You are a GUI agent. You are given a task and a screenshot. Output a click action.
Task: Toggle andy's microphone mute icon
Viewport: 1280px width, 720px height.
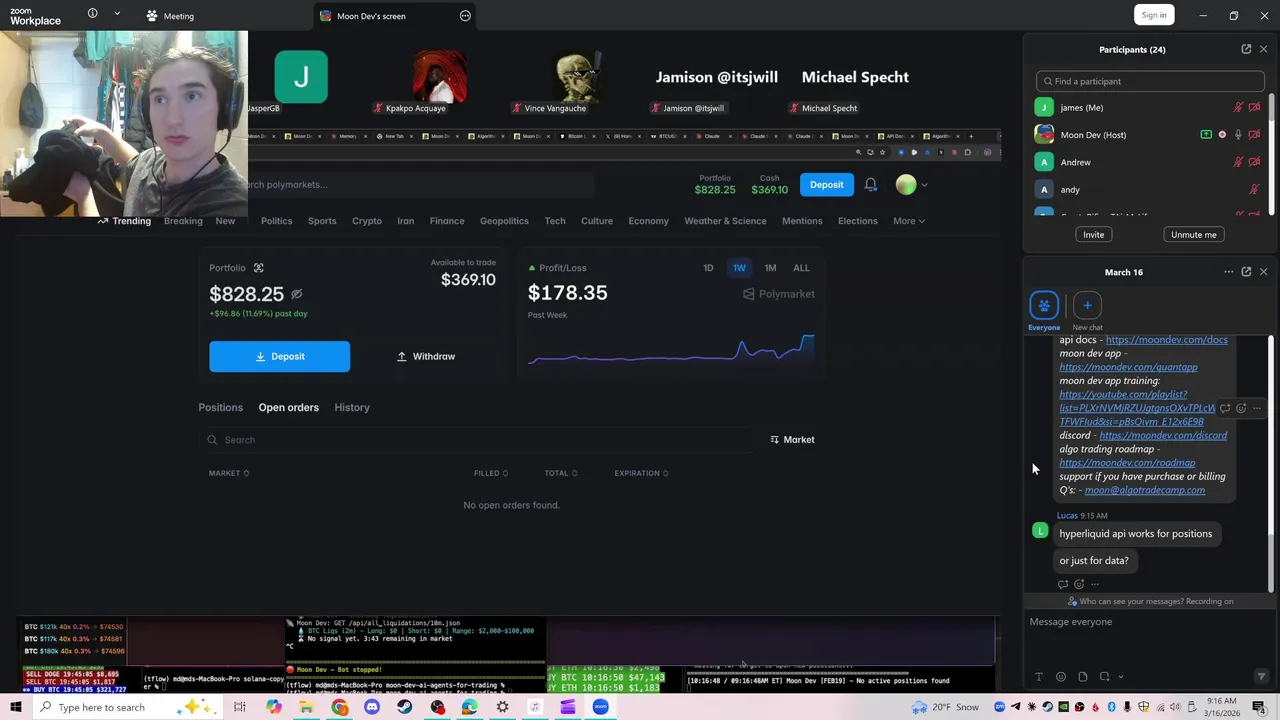pyautogui.click(x=1254, y=189)
